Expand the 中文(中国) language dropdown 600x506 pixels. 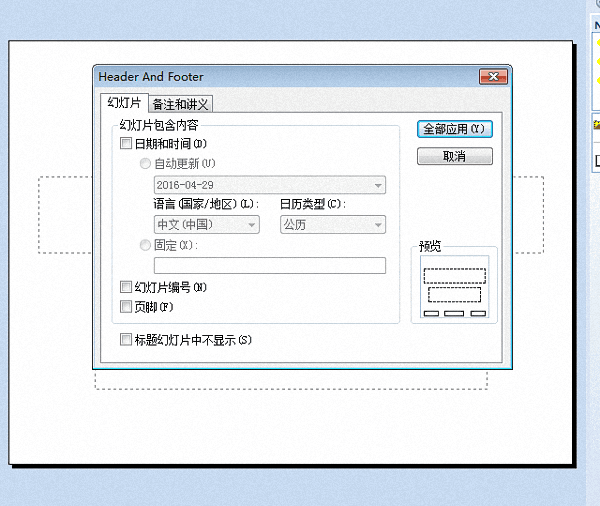point(206,225)
